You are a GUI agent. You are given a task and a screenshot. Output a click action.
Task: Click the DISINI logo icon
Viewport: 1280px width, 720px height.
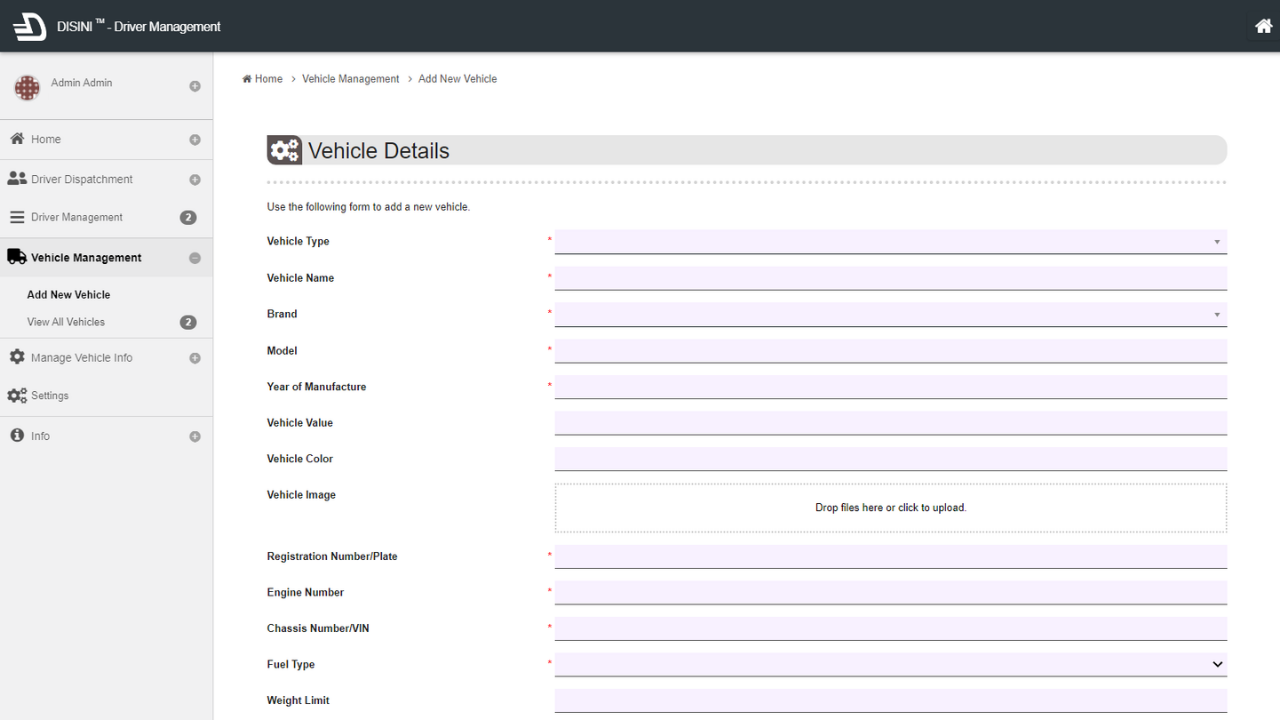coord(29,27)
